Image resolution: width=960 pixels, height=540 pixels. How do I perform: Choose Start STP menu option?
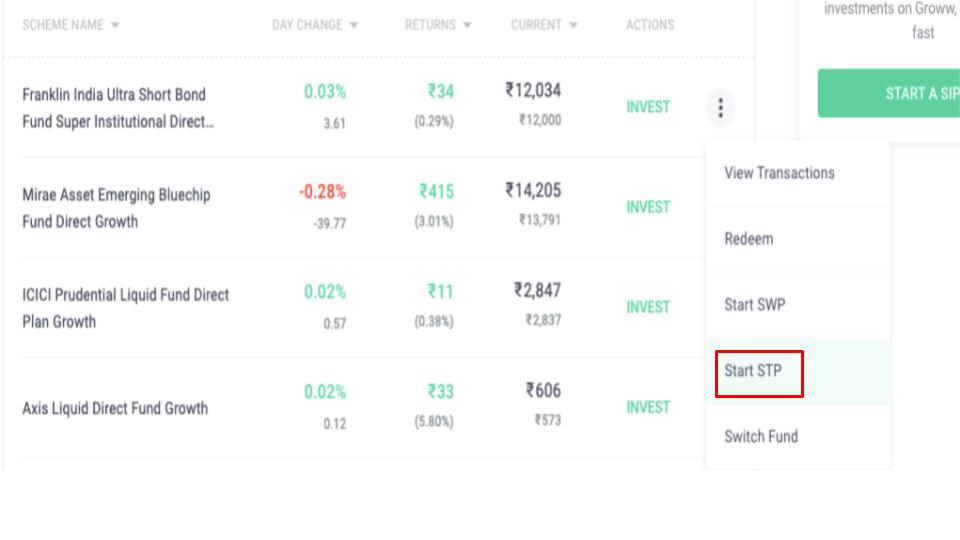point(797,371)
